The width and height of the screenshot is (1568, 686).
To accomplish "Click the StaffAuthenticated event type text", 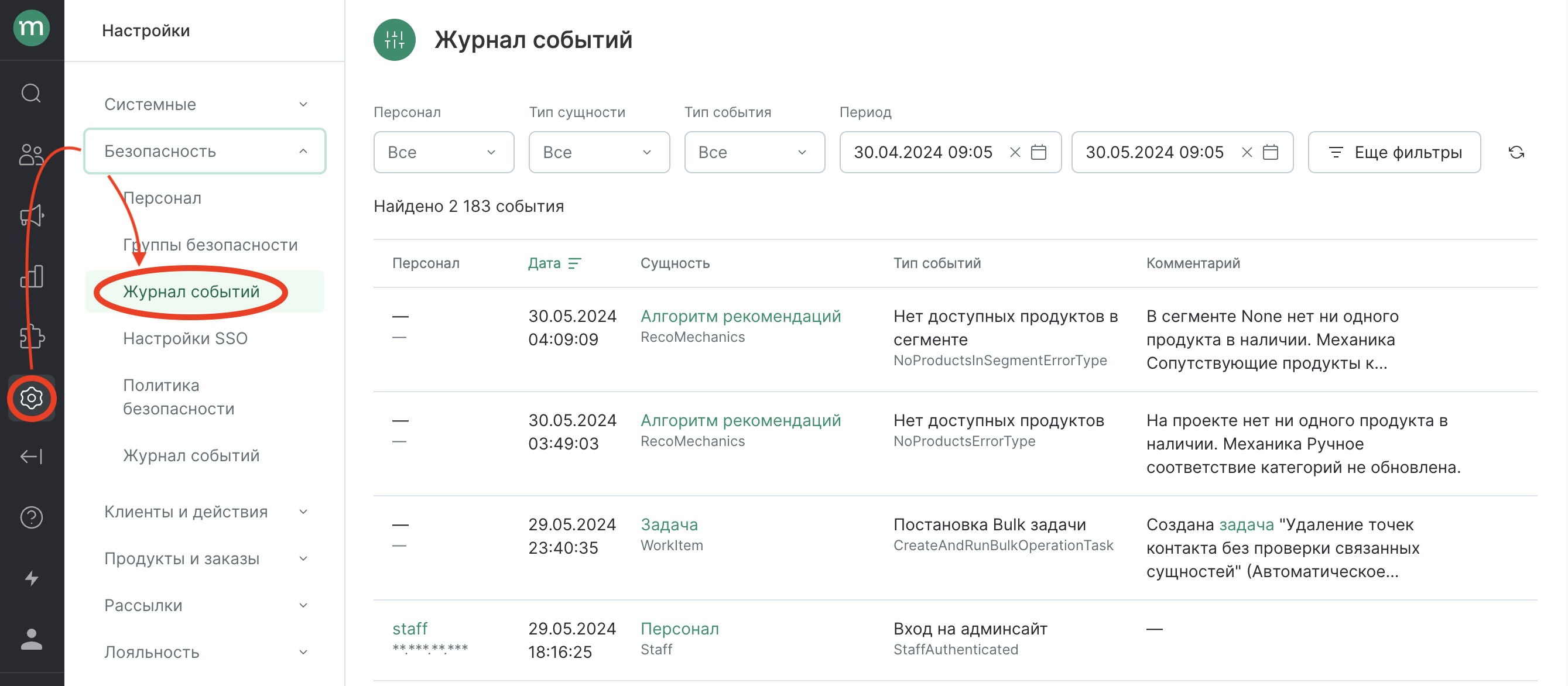I will tap(955, 650).
